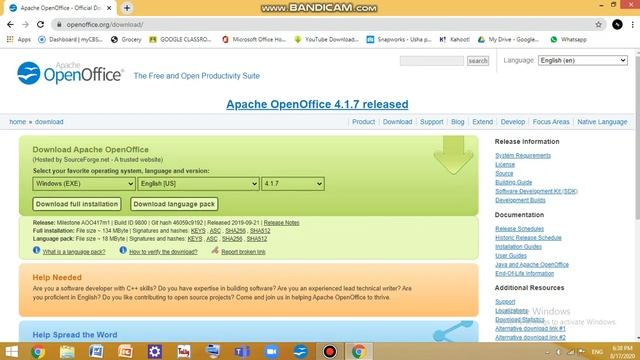Click the Report broken link icon
This screenshot has height=360, width=640.
[215, 250]
